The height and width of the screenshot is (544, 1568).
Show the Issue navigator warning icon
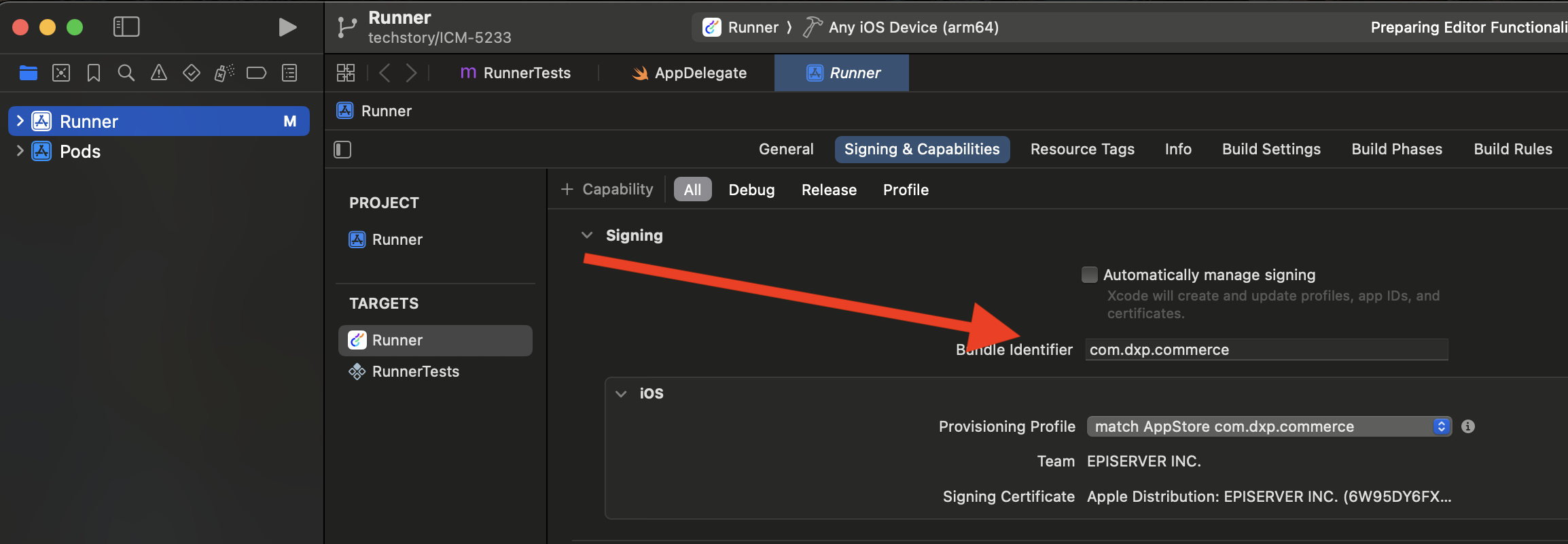(x=158, y=73)
